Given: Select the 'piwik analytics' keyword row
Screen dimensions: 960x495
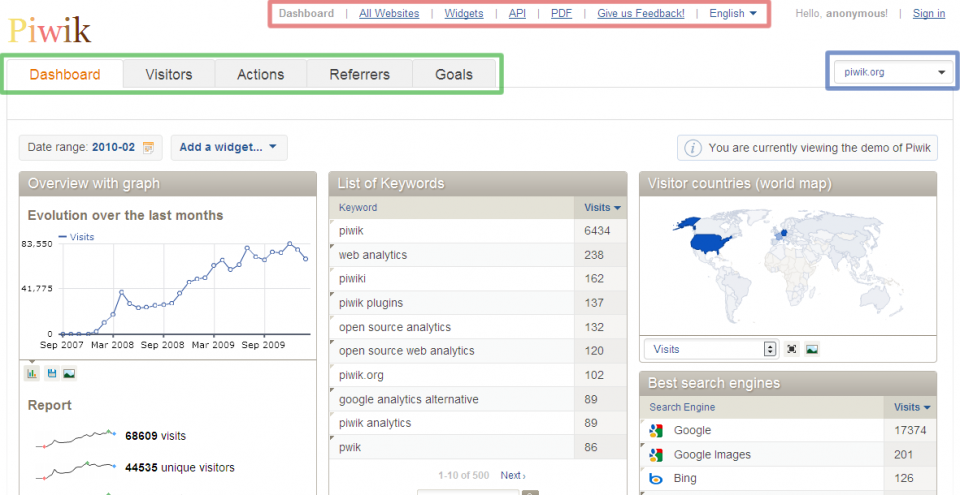Looking at the screenshot, I should click(478, 423).
